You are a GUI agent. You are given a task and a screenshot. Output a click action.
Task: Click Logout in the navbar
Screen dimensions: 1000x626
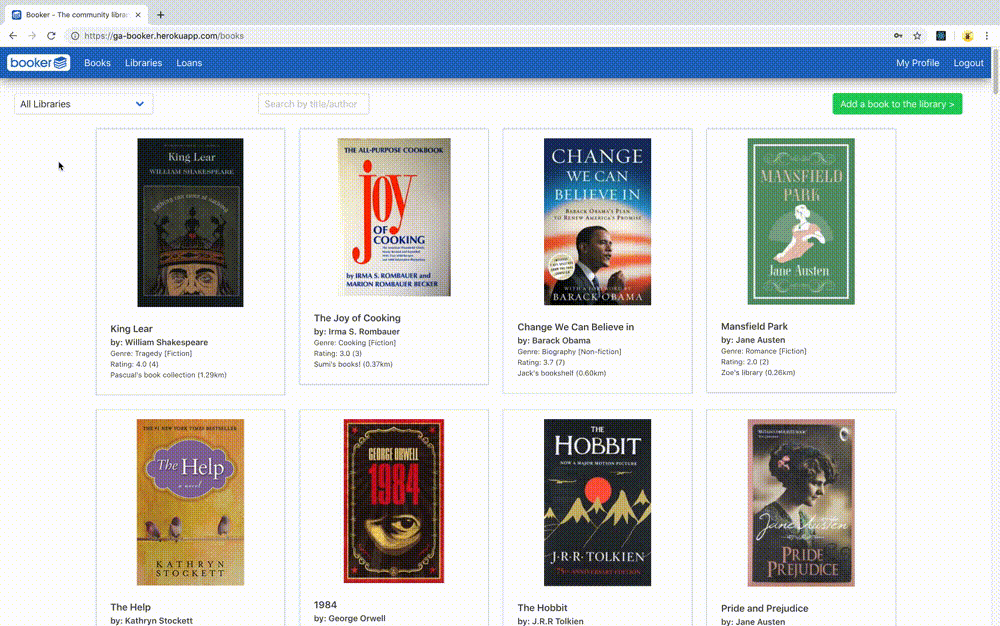click(x=968, y=62)
